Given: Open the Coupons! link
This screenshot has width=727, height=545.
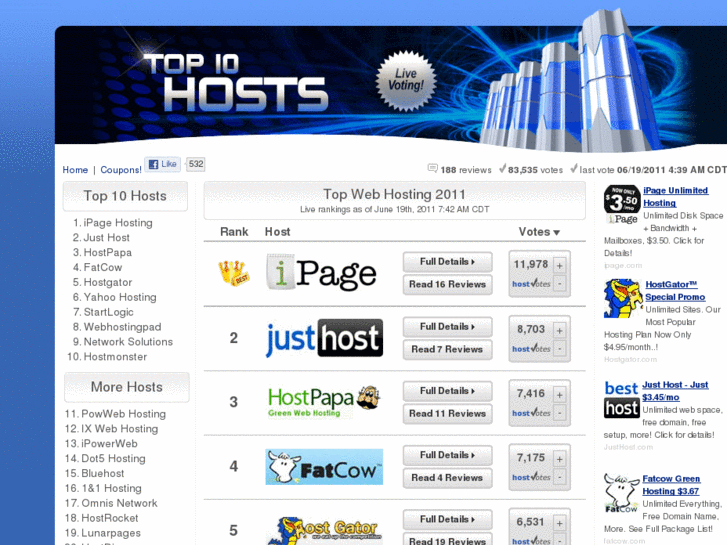Looking at the screenshot, I should coord(121,170).
